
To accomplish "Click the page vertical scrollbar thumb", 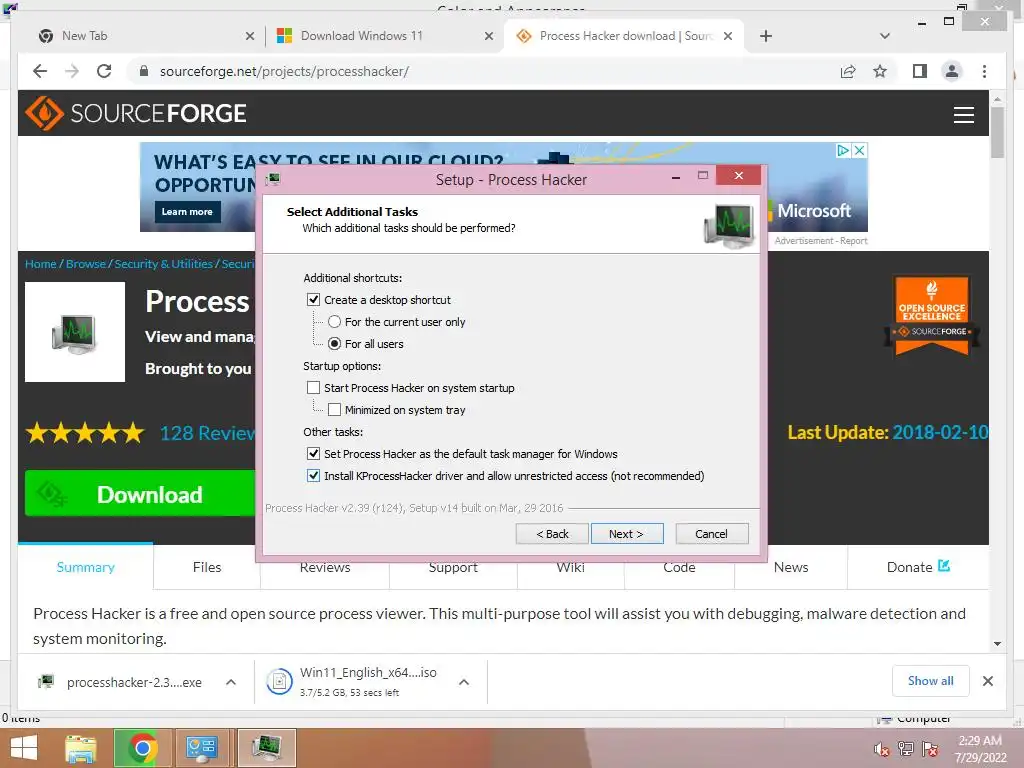I will tap(997, 133).
